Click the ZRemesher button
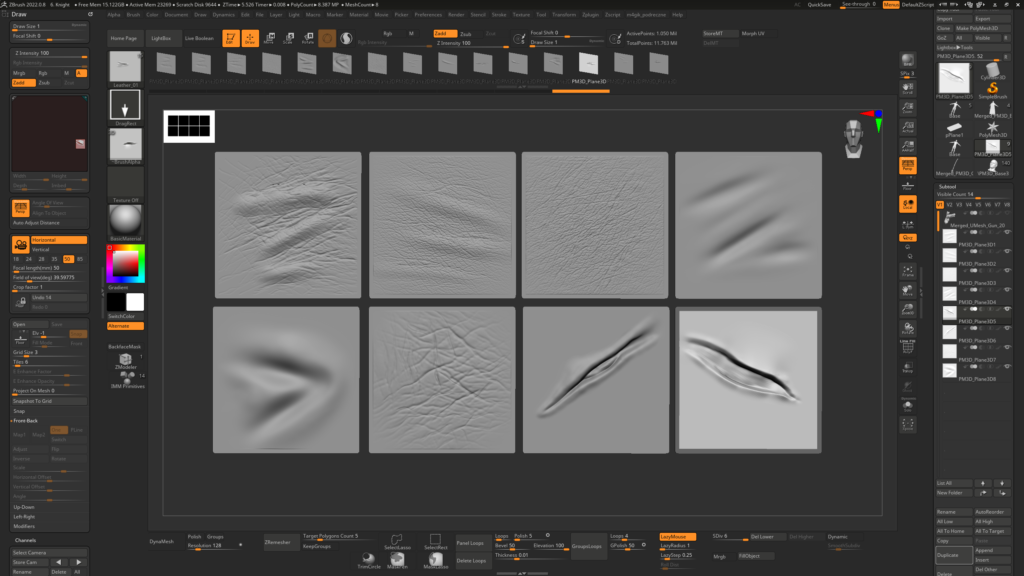 click(277, 541)
